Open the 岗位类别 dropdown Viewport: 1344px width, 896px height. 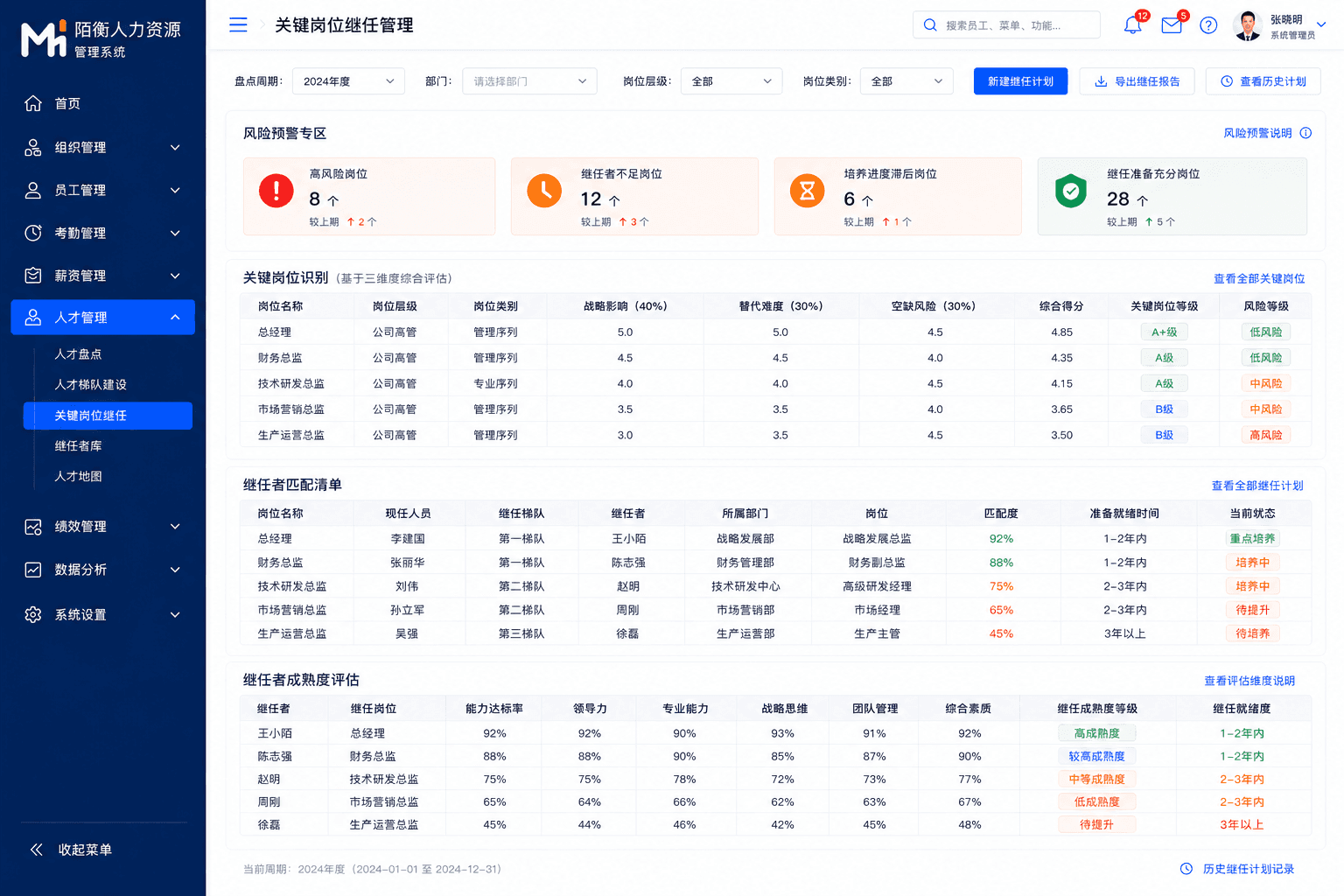(x=906, y=81)
